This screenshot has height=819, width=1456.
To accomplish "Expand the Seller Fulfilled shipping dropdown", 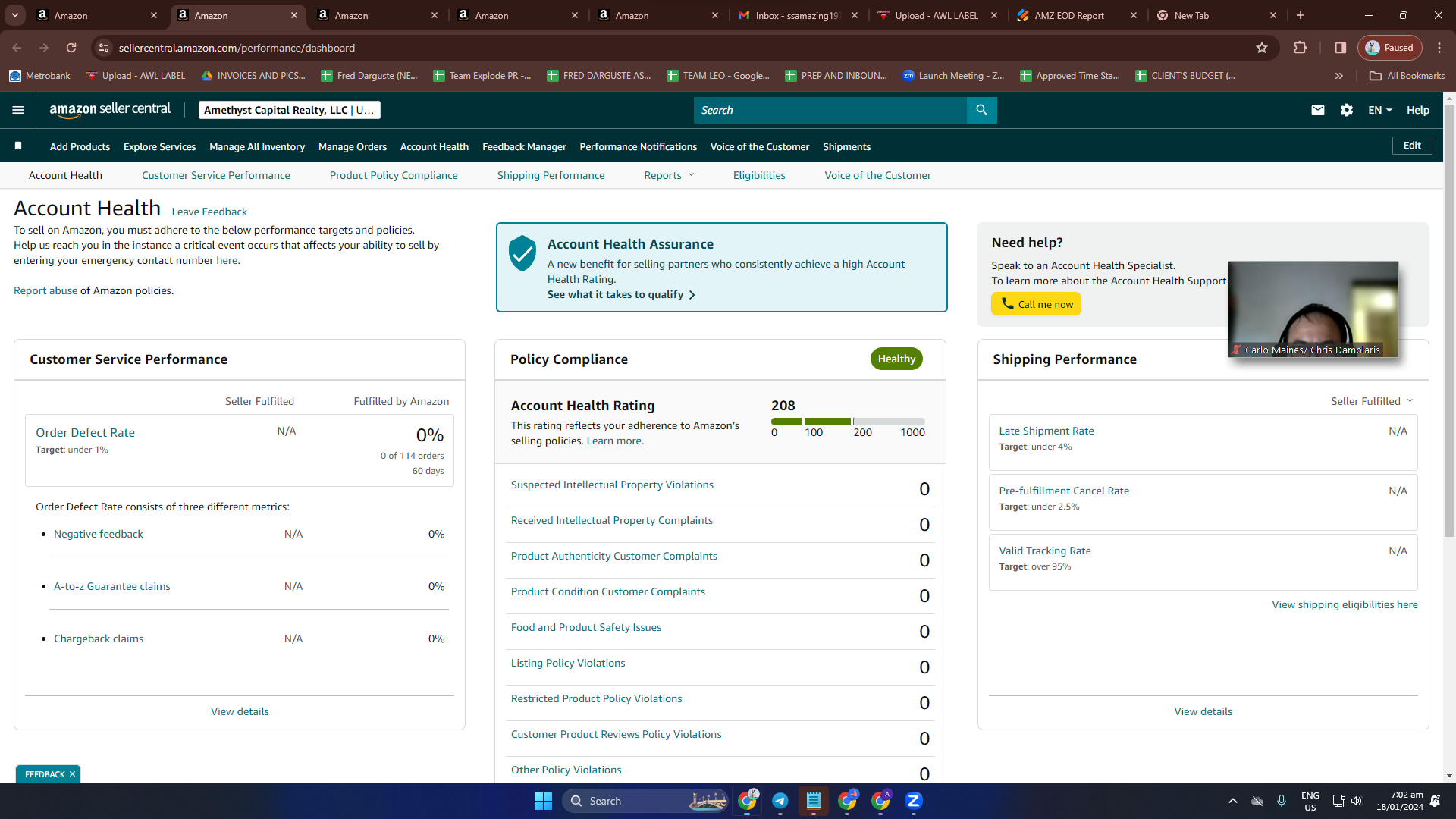I will point(1372,401).
